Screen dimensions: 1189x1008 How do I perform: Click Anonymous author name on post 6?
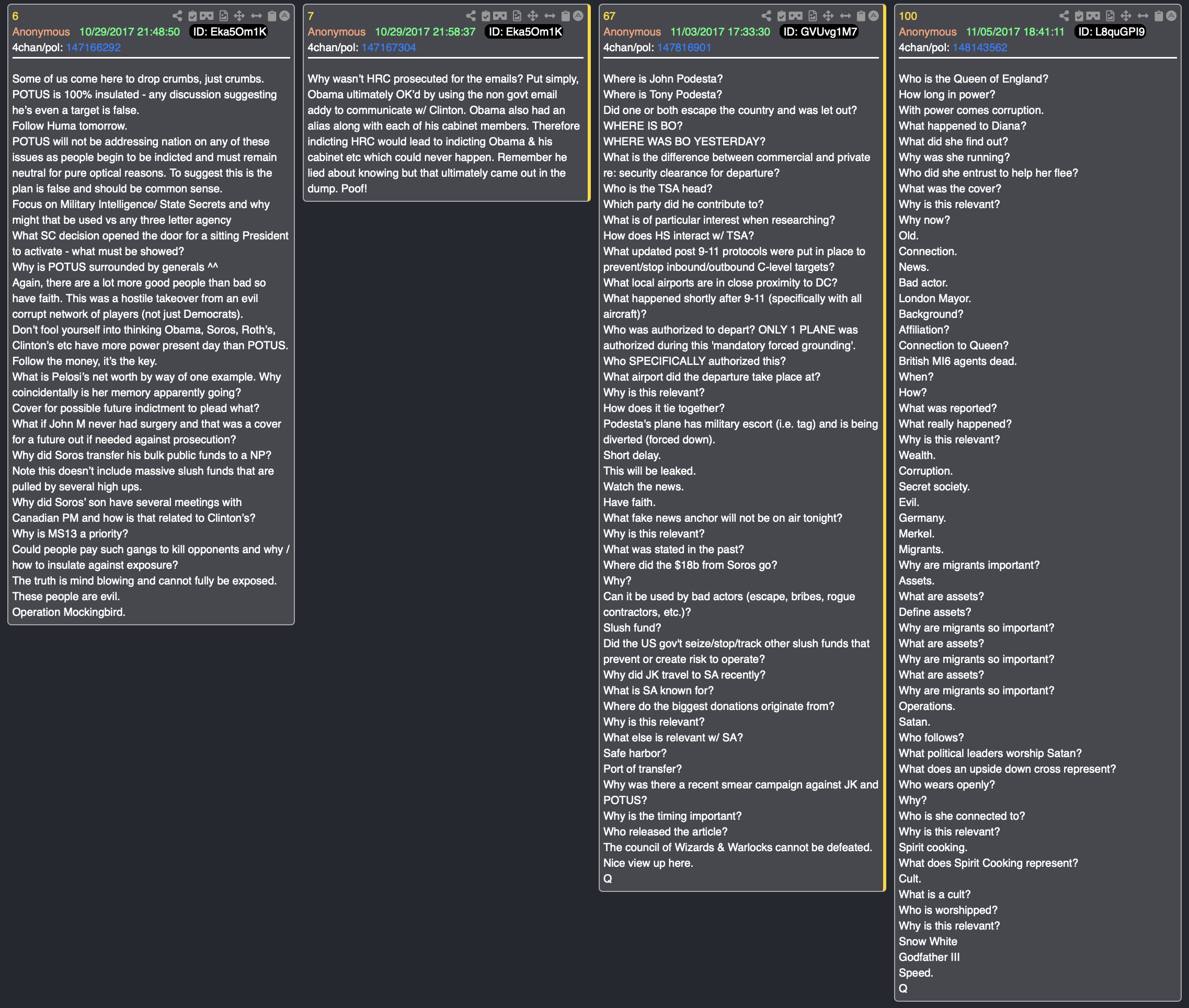tap(41, 32)
